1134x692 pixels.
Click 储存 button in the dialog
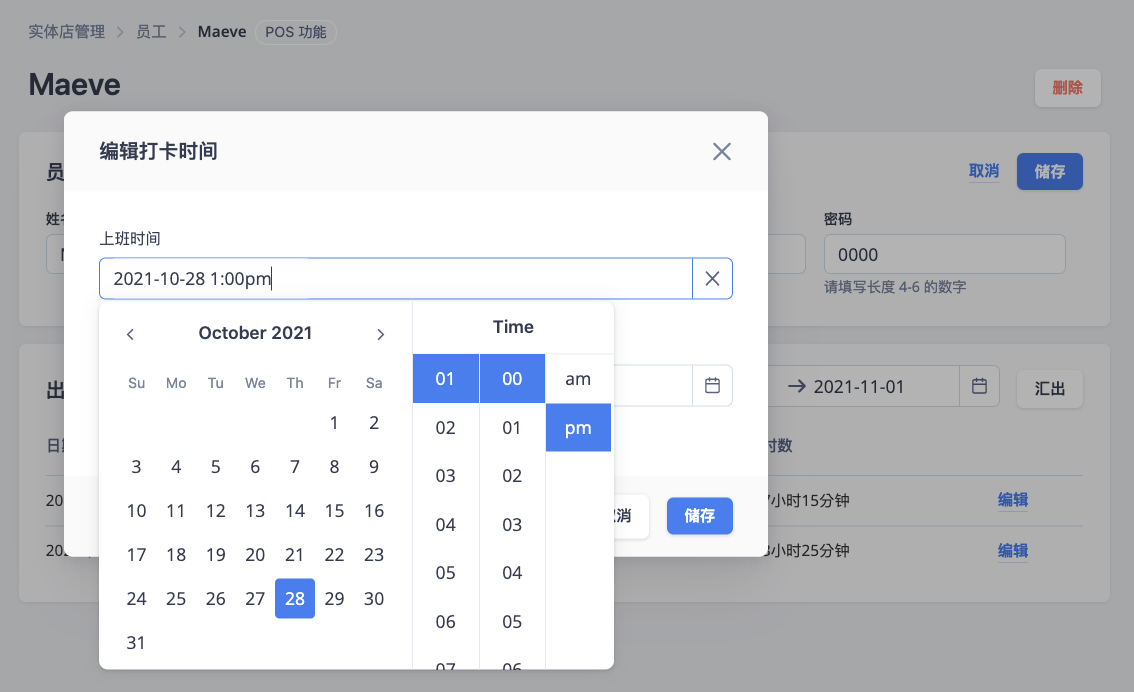point(699,516)
